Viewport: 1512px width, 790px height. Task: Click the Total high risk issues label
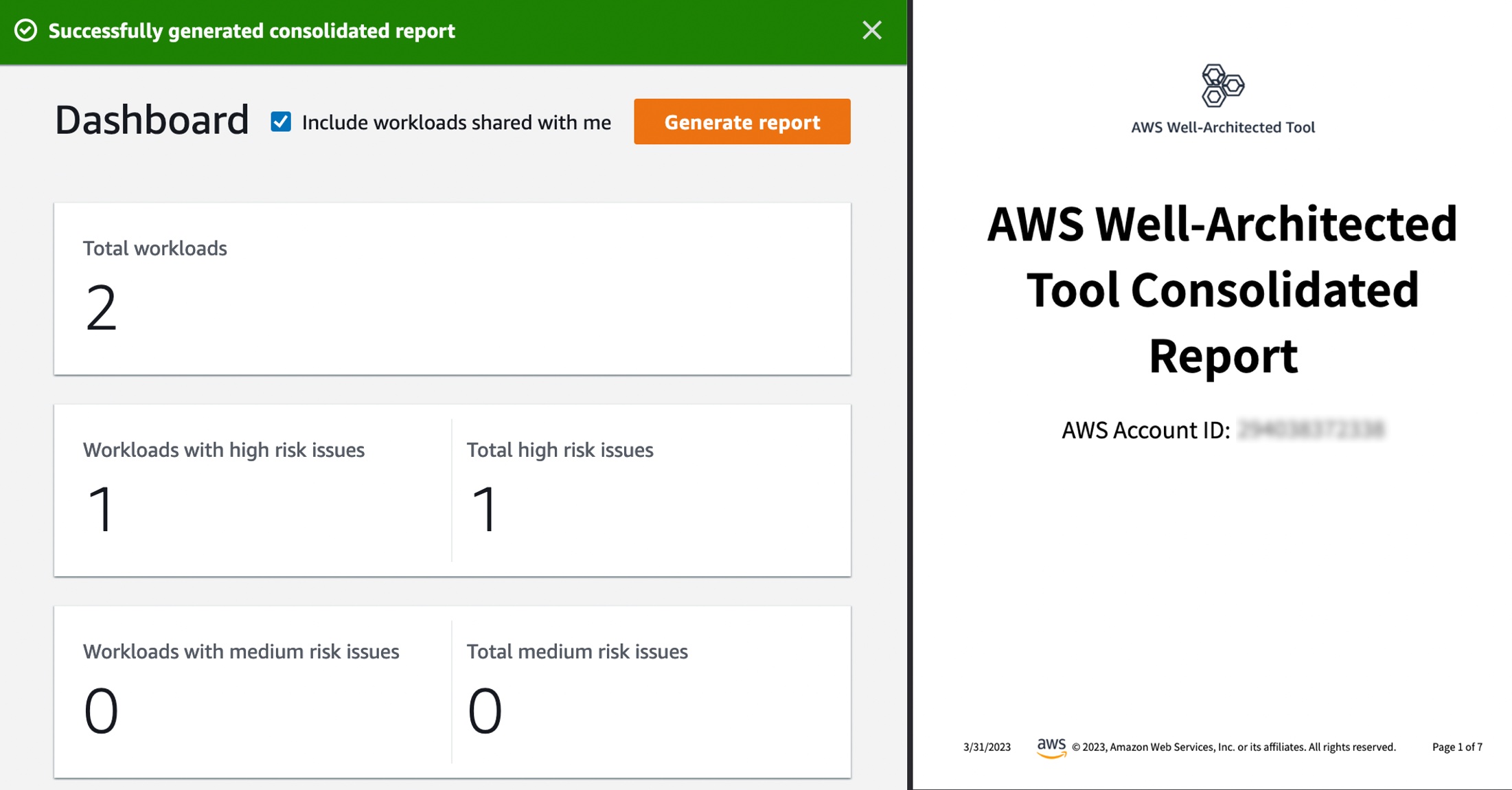pyautogui.click(x=560, y=450)
